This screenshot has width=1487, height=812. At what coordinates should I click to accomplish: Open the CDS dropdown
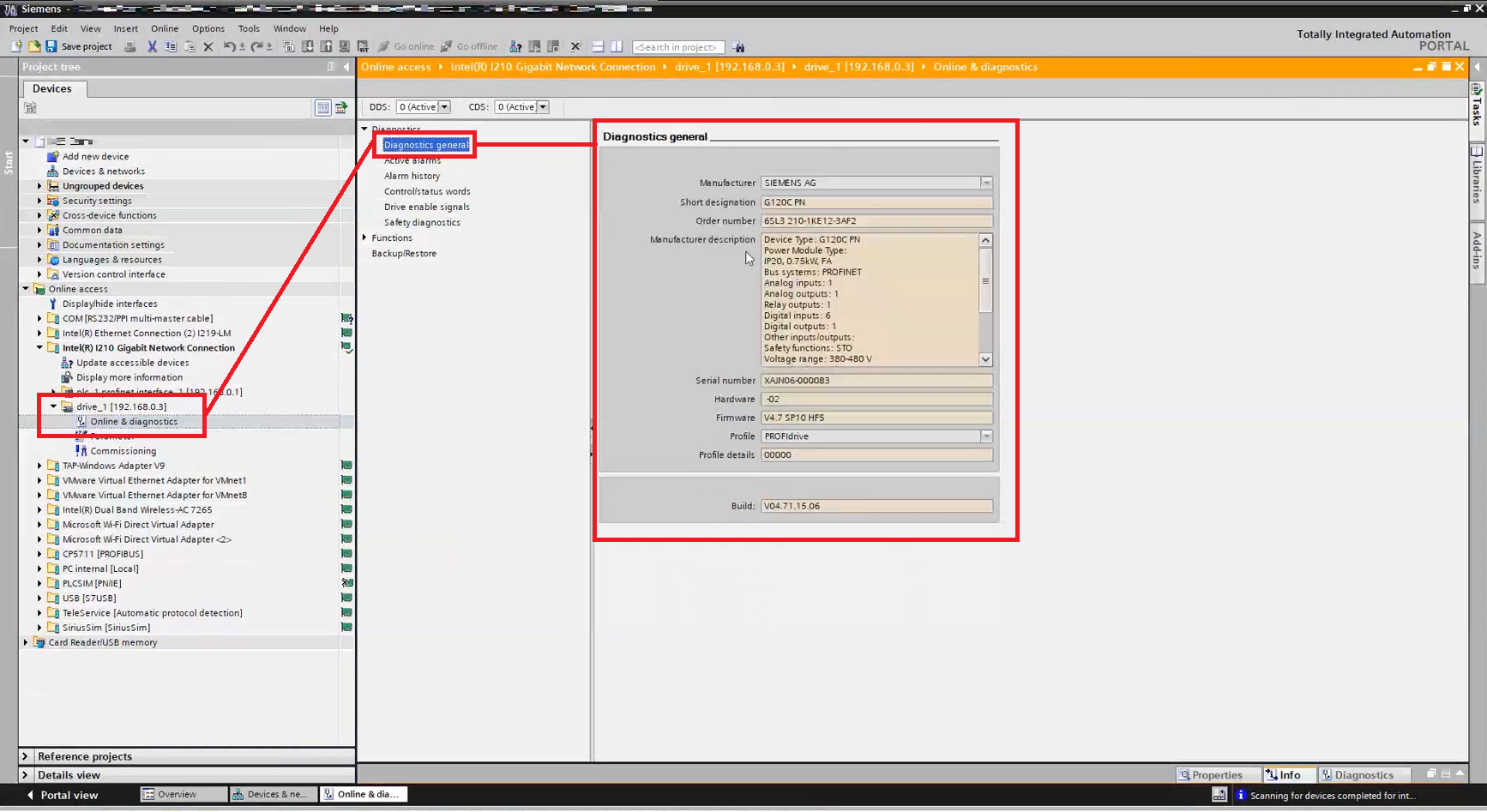[543, 107]
